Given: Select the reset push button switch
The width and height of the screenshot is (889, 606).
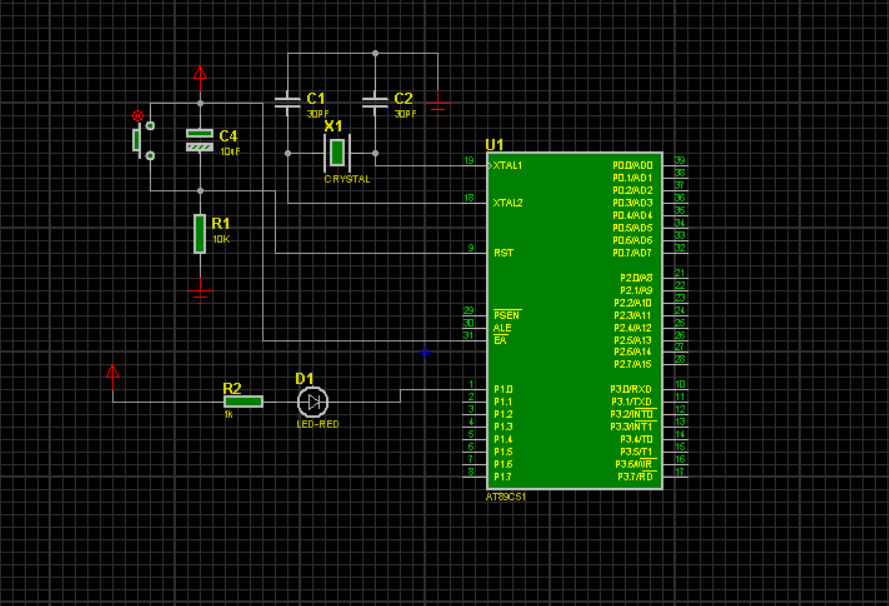Looking at the screenshot, I should coord(143,140).
